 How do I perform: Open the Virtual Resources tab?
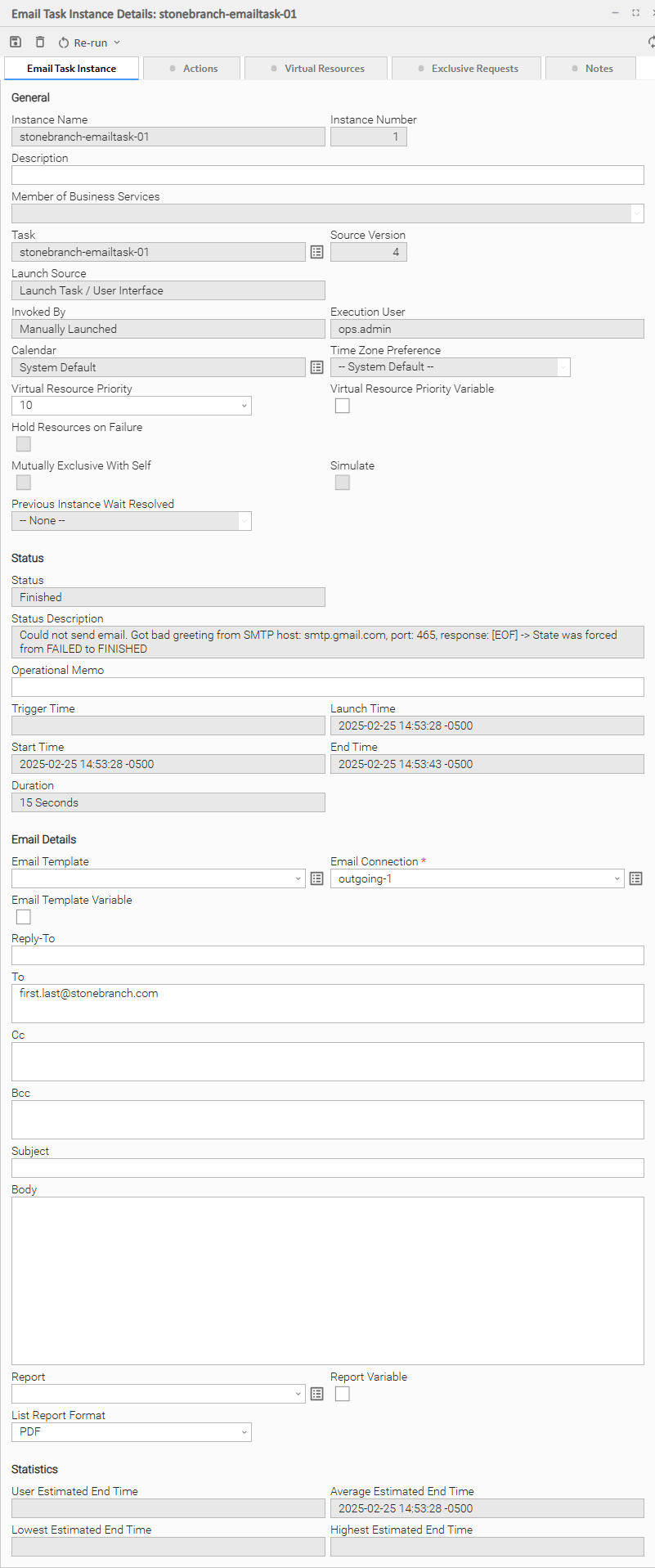[x=317, y=69]
